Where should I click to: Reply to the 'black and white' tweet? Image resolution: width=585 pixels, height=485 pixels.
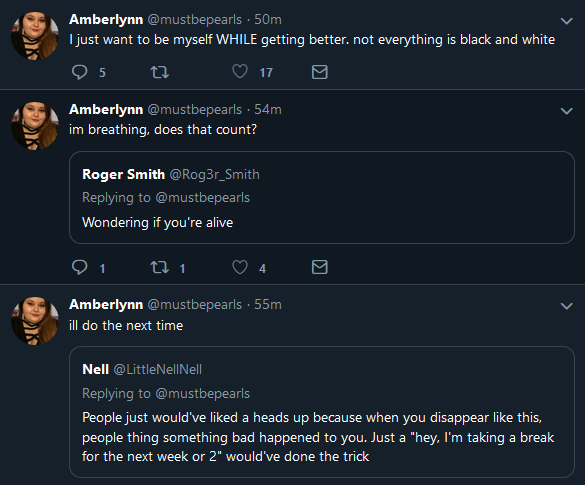(79, 72)
